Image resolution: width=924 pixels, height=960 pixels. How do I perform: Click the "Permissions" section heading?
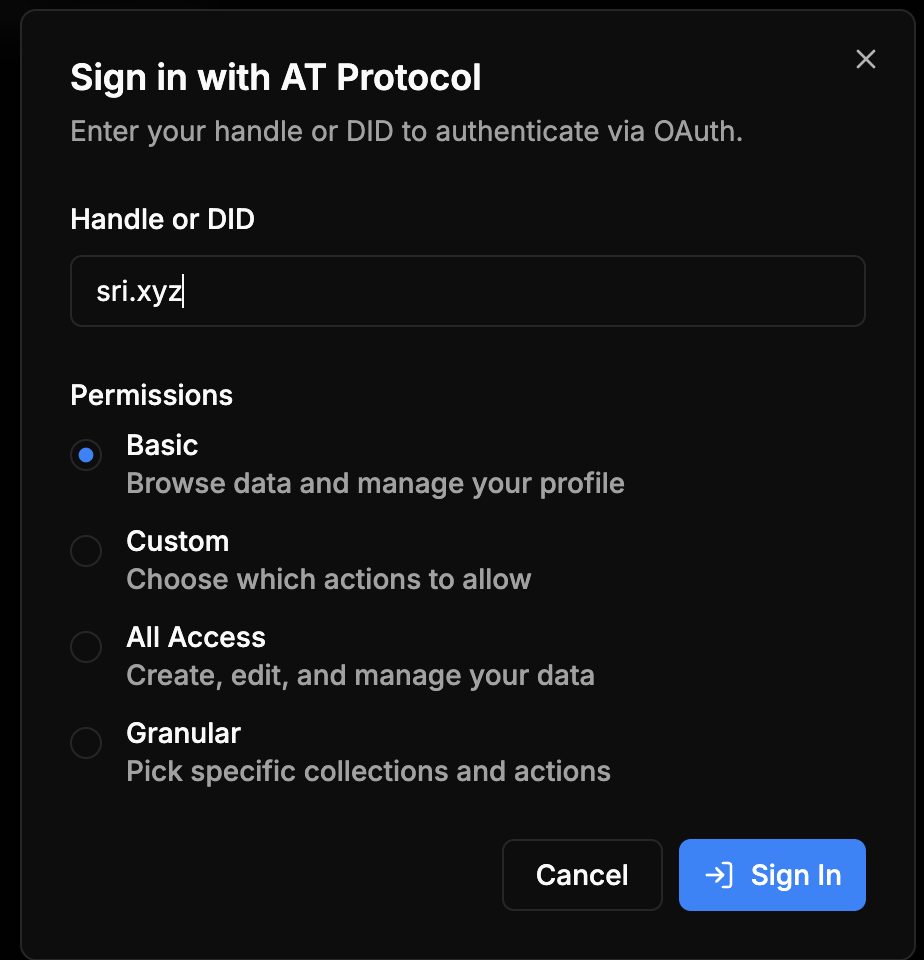(151, 395)
